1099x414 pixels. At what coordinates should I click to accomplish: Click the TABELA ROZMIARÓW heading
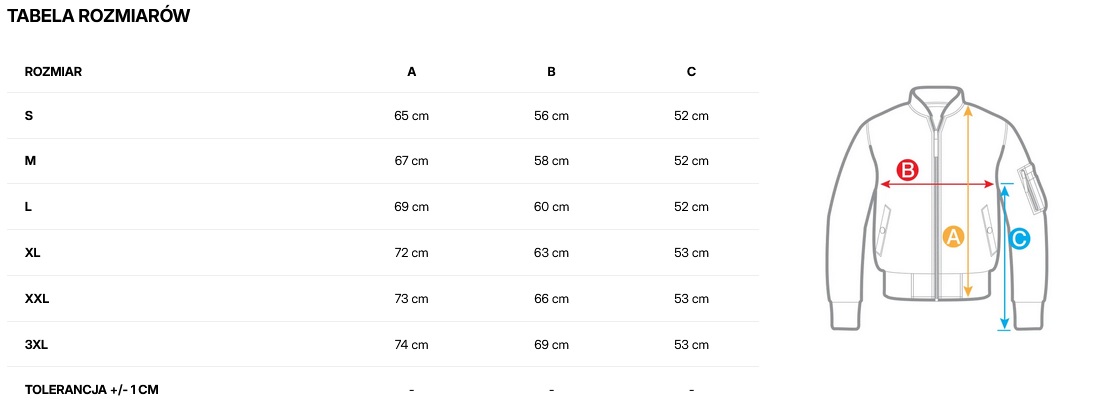tap(98, 16)
